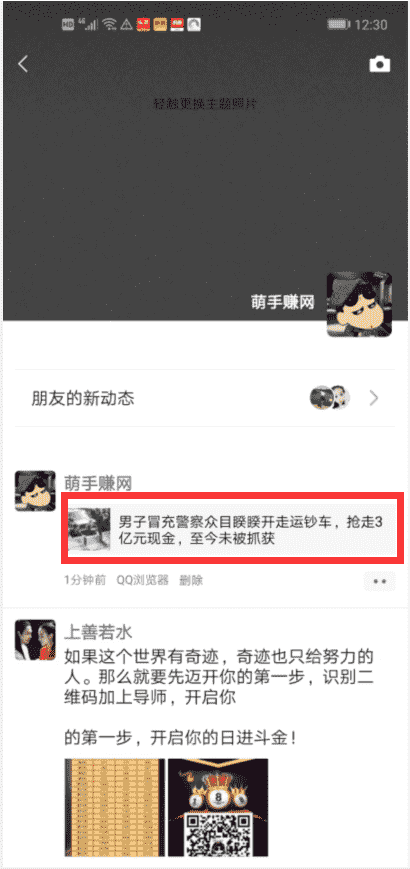This screenshot has height=869, width=410.
Task: Tap the friend avatars in 朋友的新动态
Action: coord(330,397)
